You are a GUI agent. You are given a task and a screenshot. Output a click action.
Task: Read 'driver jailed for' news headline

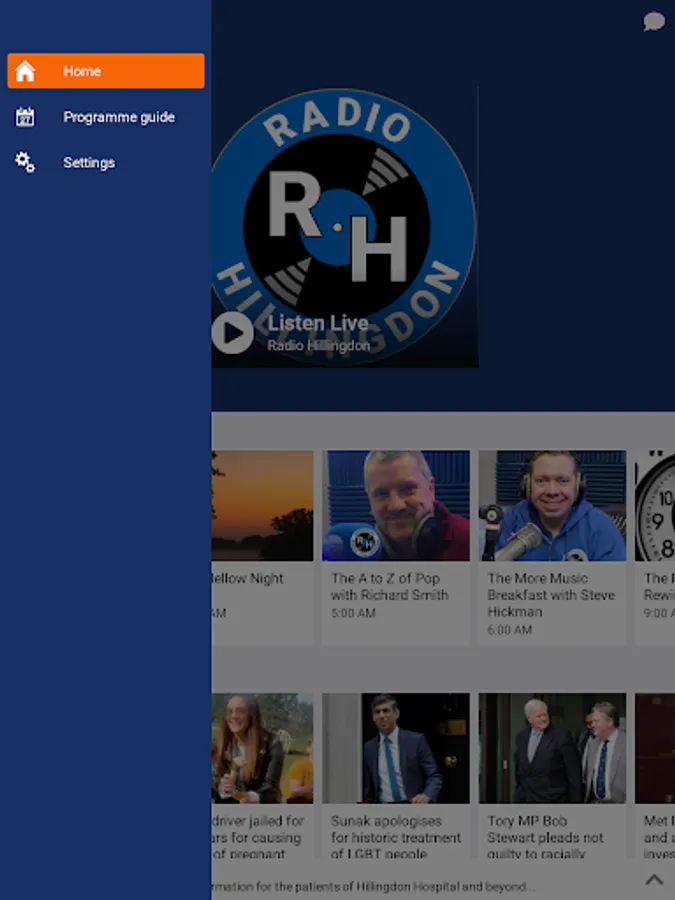(257, 837)
